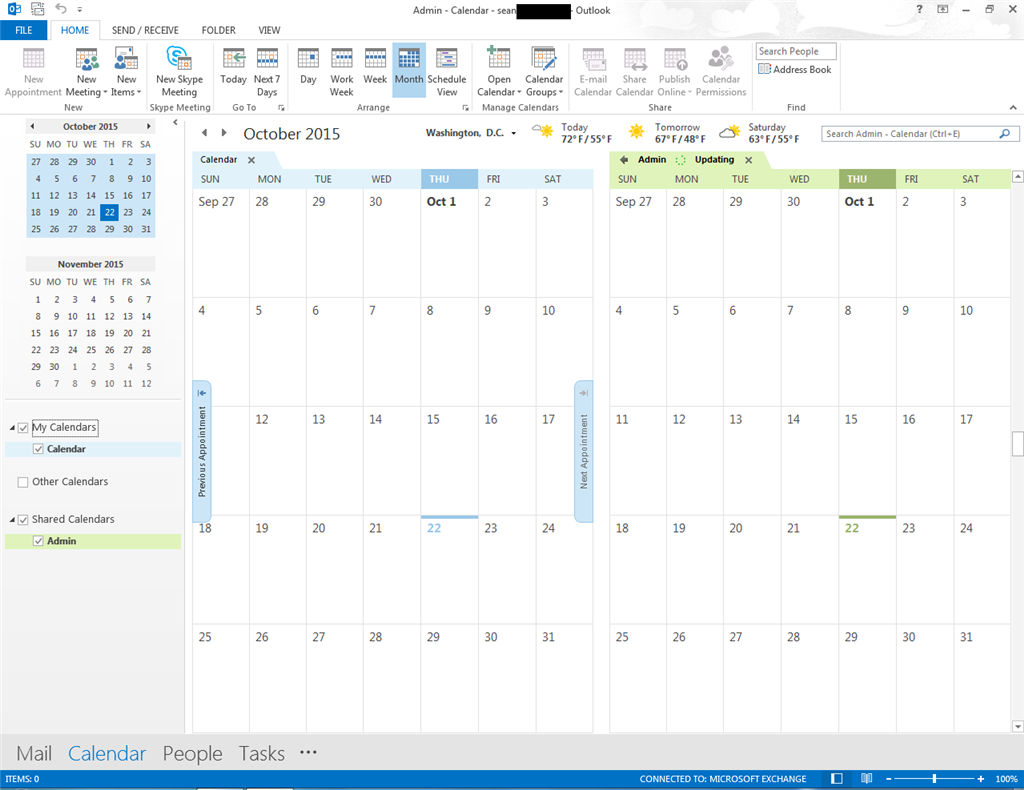Open the Arrange dialog launcher
The height and width of the screenshot is (790, 1024).
466,108
